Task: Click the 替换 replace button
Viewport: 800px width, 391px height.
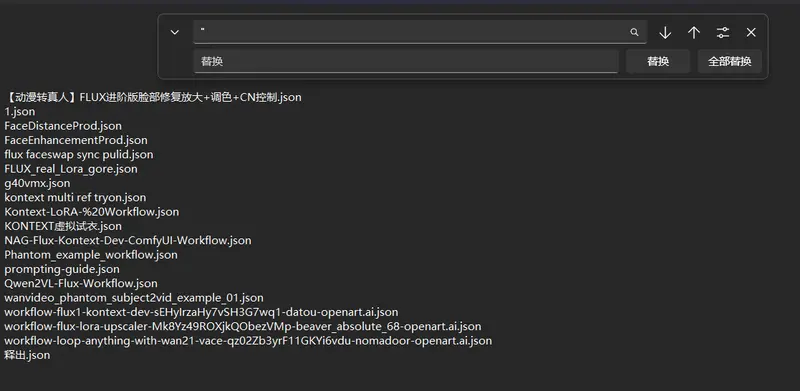Action: coord(658,61)
